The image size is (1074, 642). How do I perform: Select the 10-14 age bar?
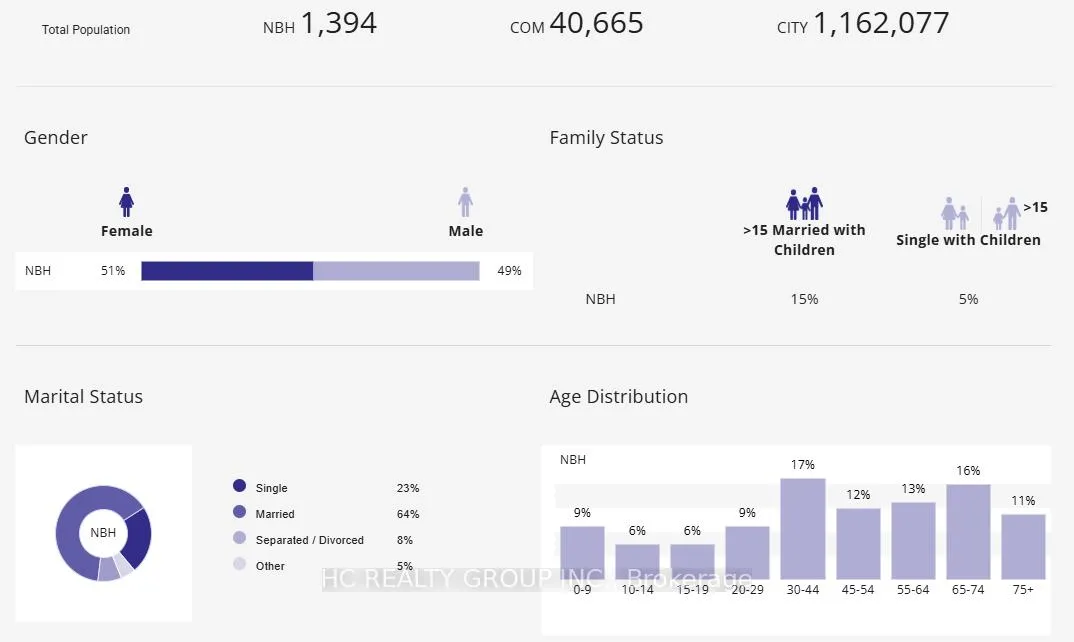tap(637, 562)
